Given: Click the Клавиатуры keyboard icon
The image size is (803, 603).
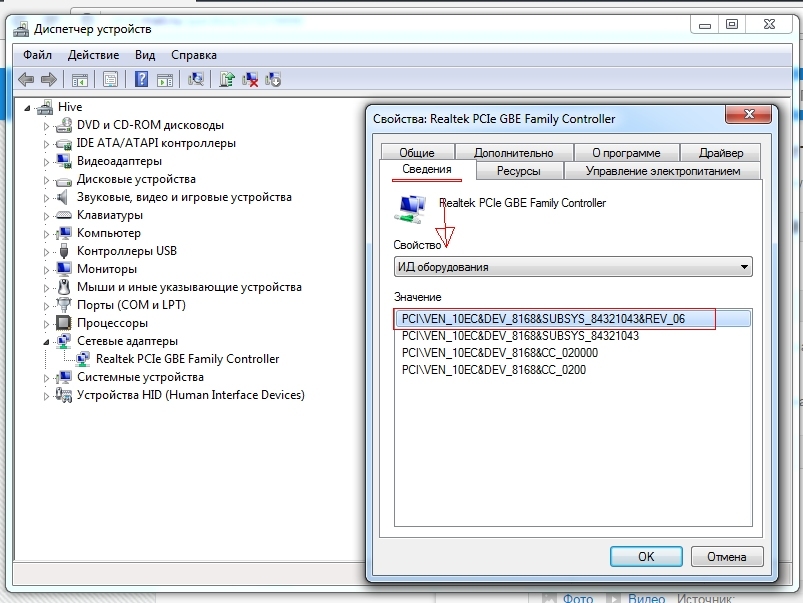Looking at the screenshot, I should [64, 215].
